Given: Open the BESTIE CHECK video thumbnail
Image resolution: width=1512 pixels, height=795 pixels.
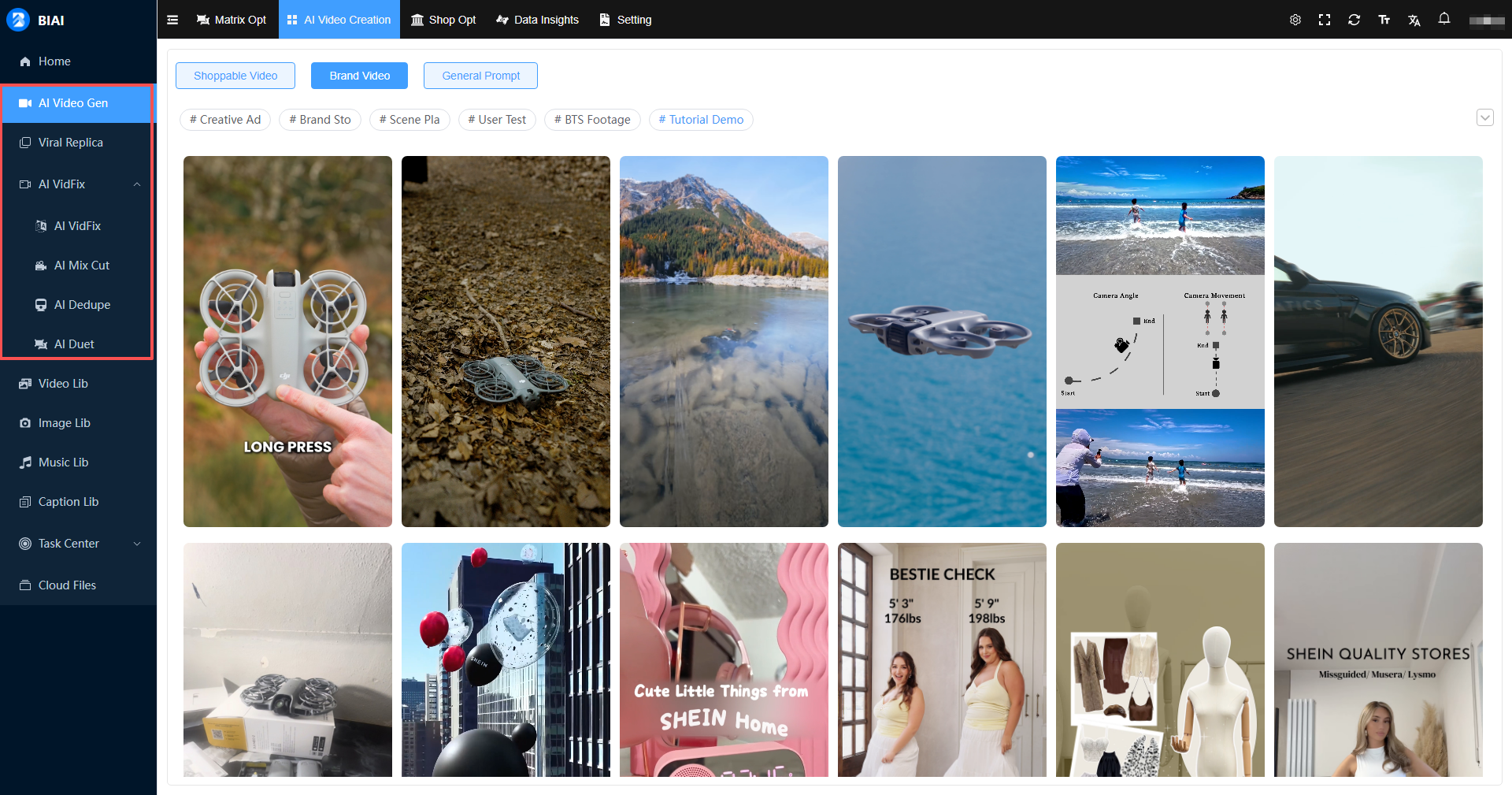Looking at the screenshot, I should click(x=942, y=660).
